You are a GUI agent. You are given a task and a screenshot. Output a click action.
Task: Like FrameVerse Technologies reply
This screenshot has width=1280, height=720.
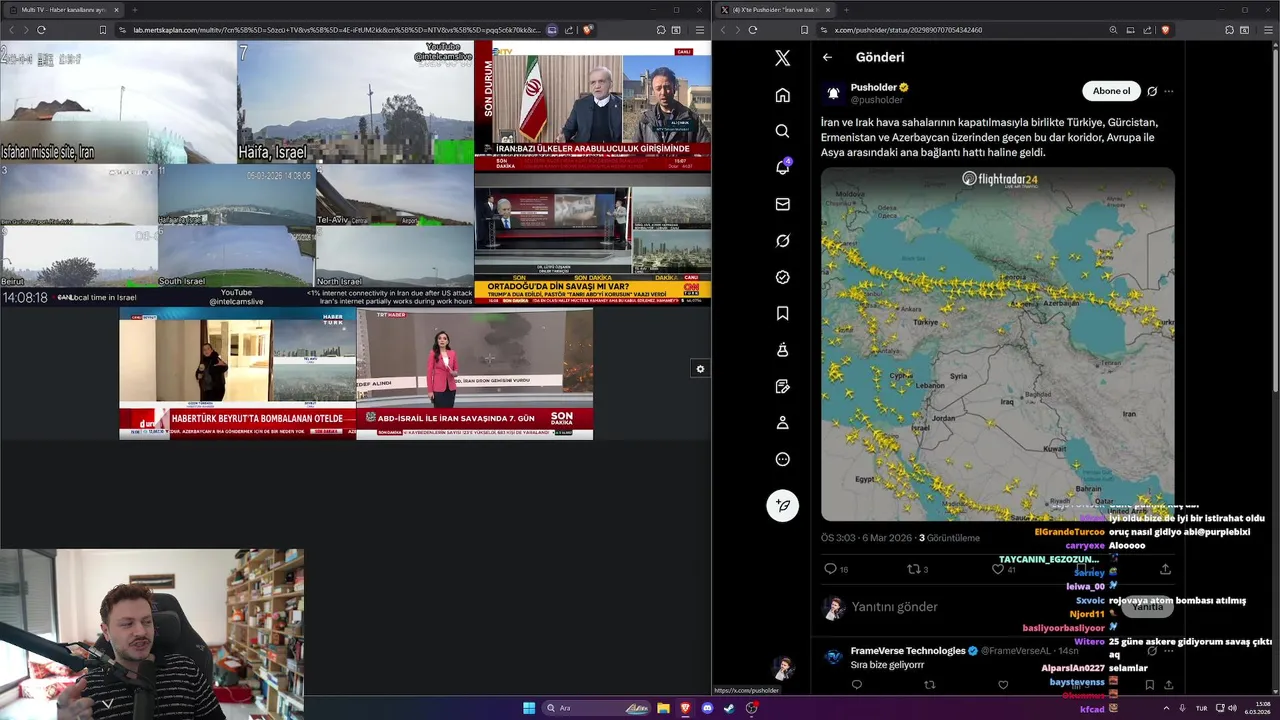(1003, 685)
